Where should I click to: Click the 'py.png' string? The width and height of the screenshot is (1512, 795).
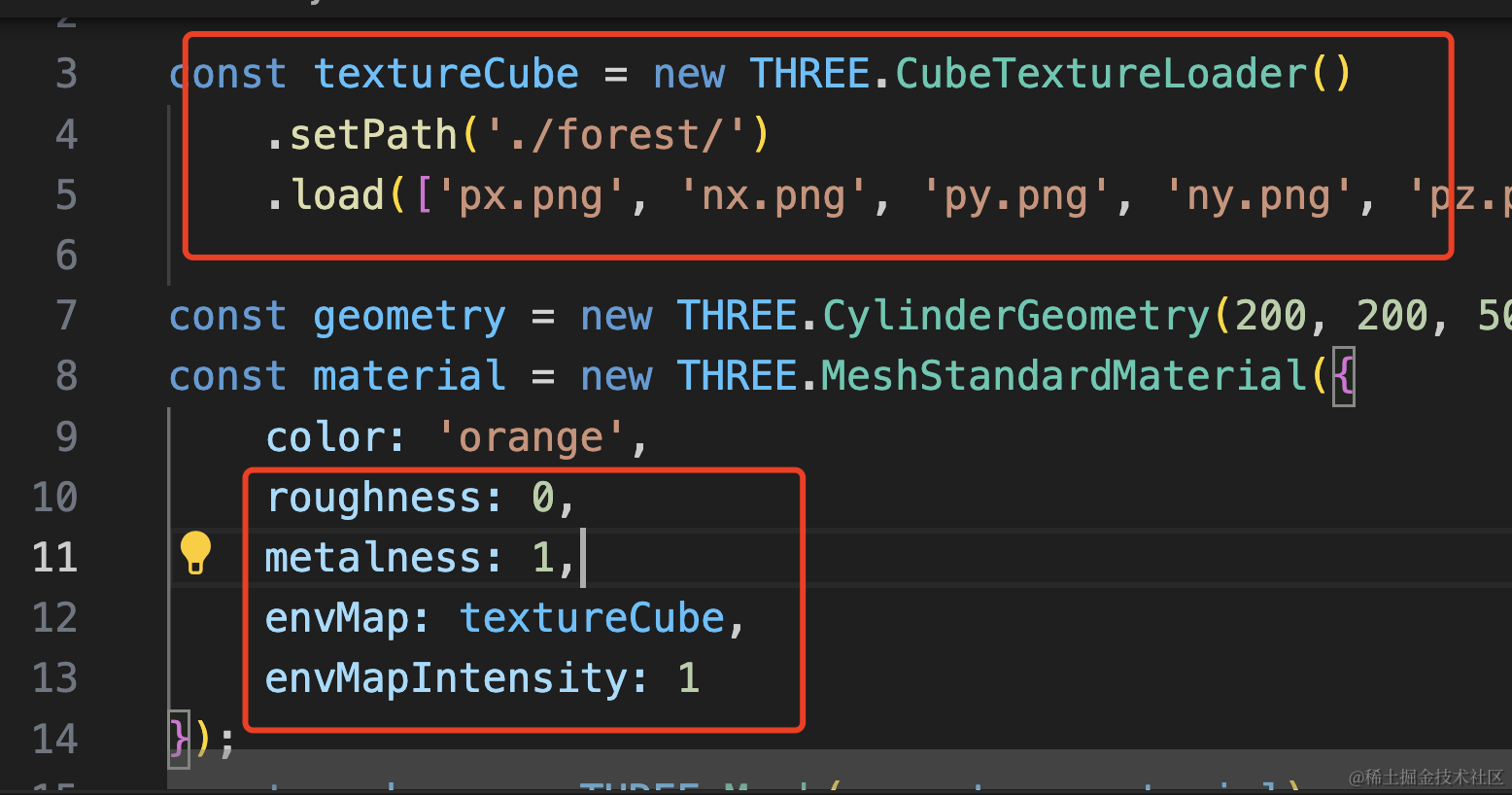point(1016,195)
